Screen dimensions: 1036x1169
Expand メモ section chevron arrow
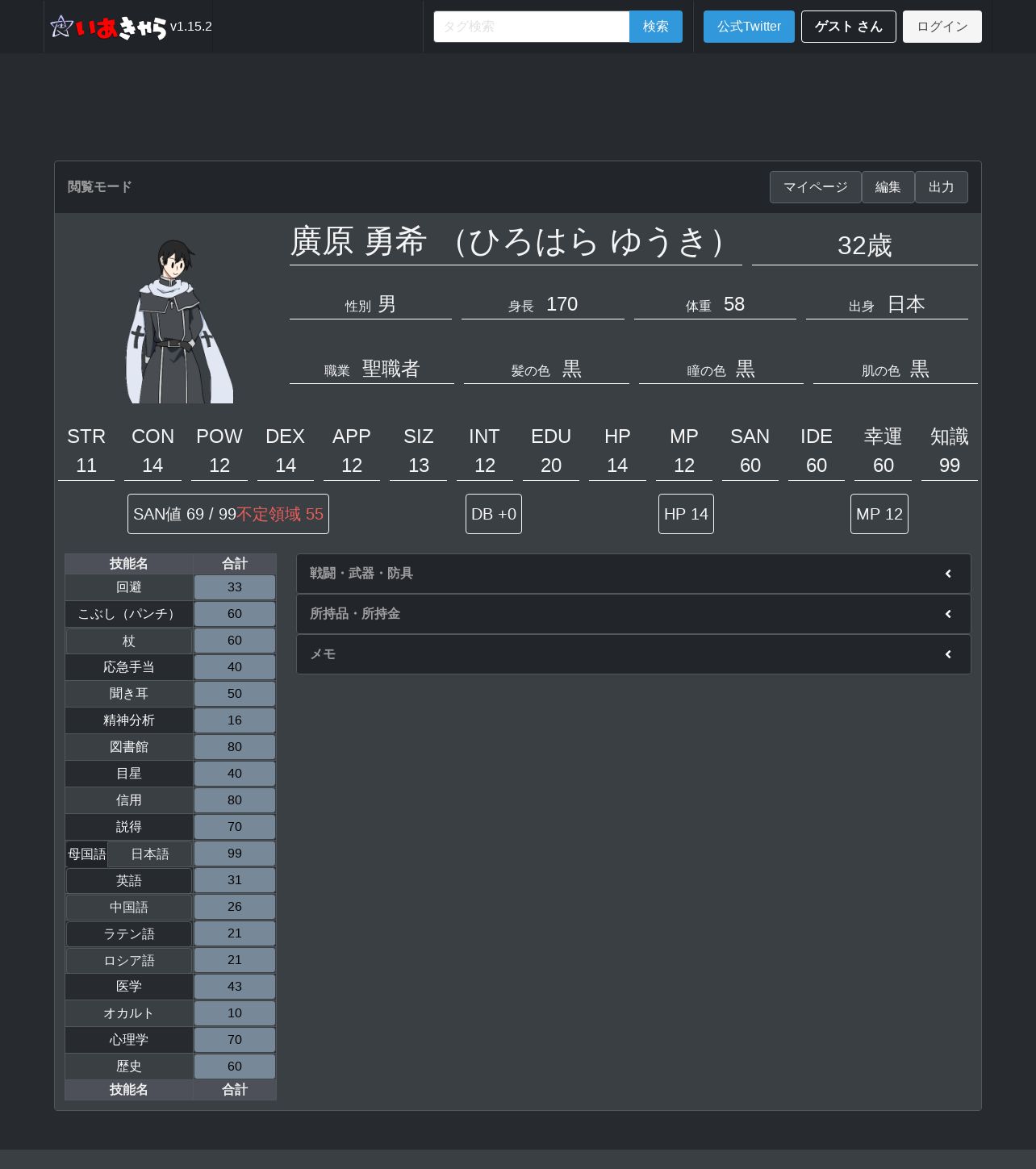[948, 654]
